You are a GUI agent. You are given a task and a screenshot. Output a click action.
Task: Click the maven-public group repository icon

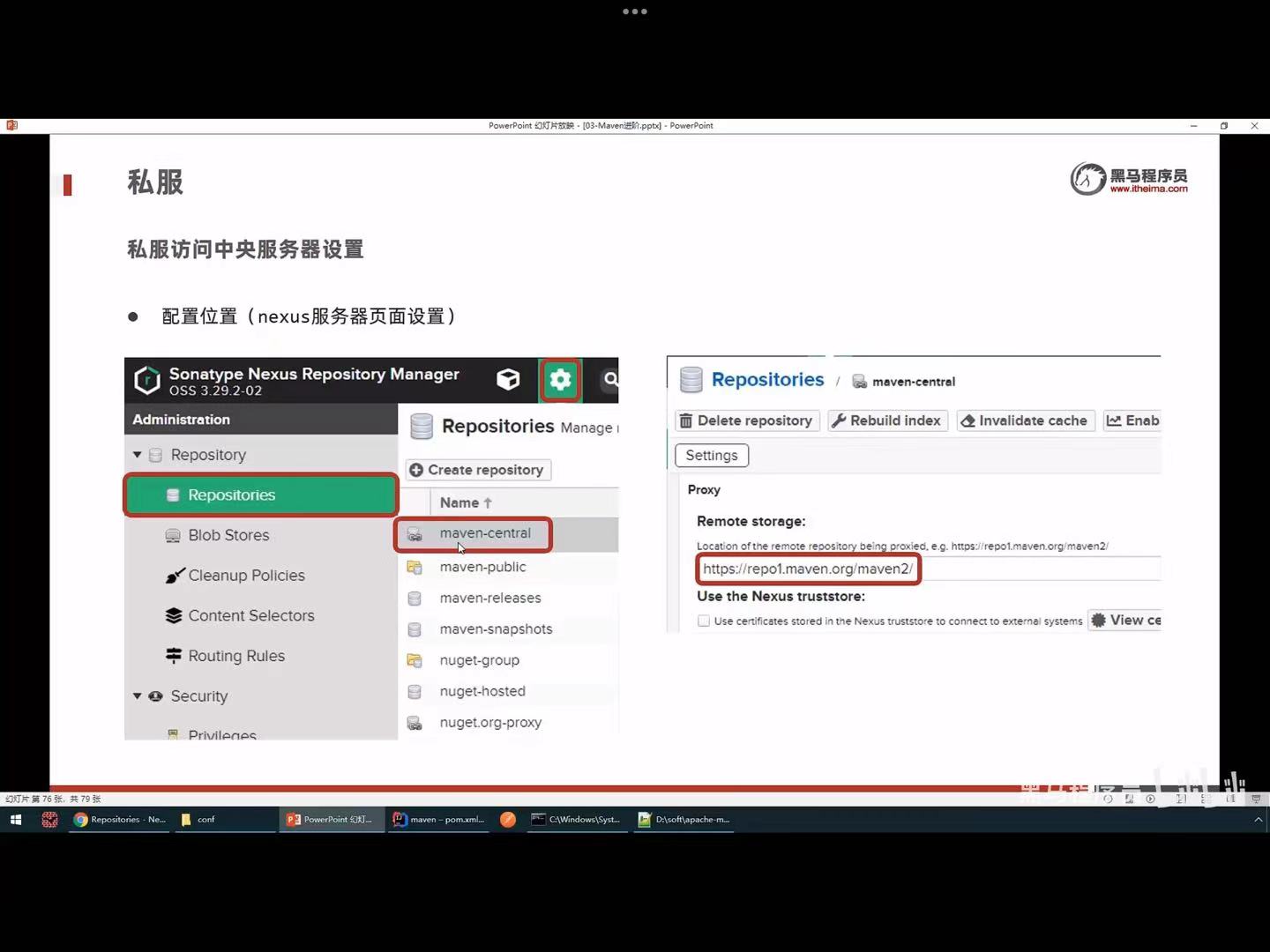tap(415, 567)
